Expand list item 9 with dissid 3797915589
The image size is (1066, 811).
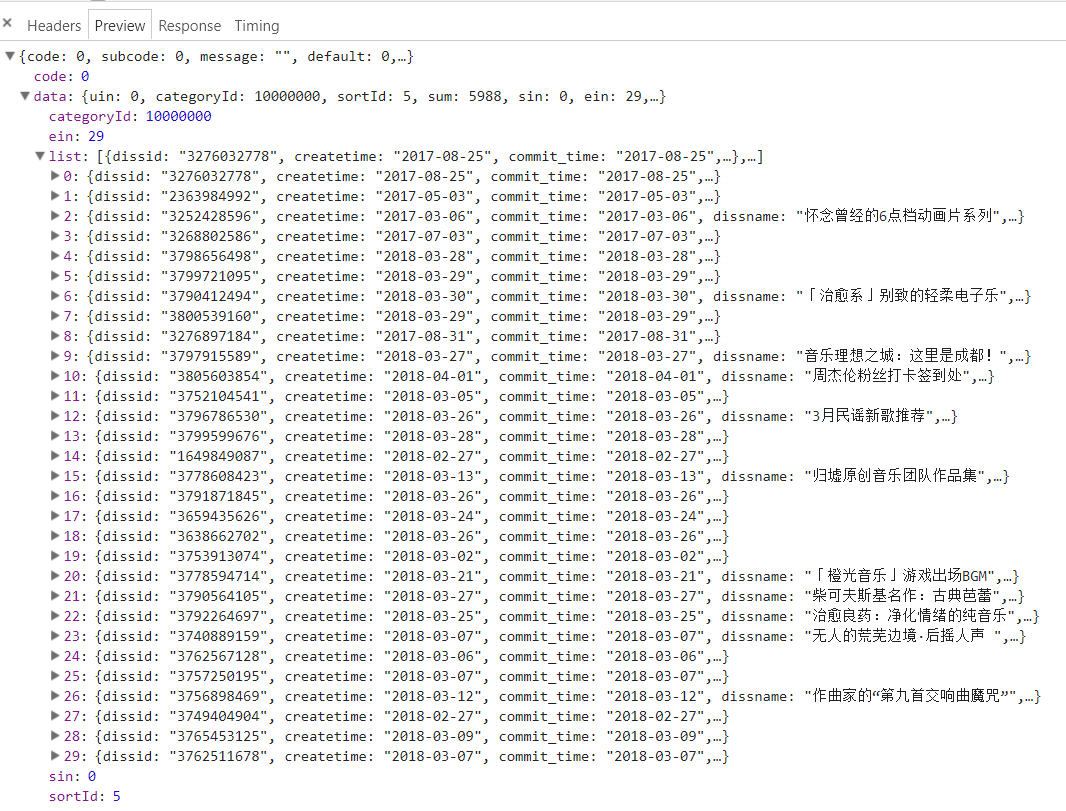tap(55, 356)
